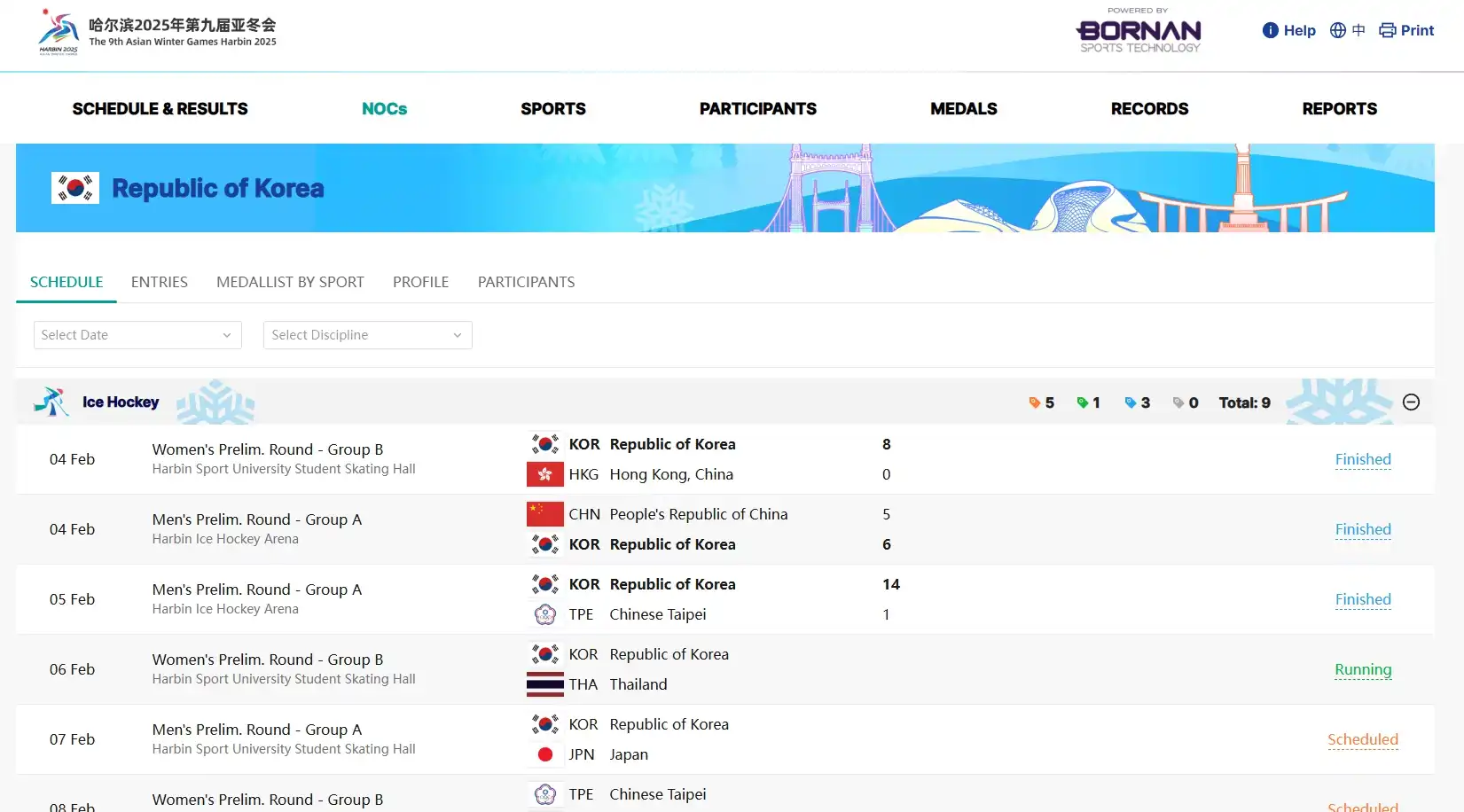Switch to the Participants sub-tab
Screen dimensions: 1464x812
pyautogui.click(x=526, y=282)
